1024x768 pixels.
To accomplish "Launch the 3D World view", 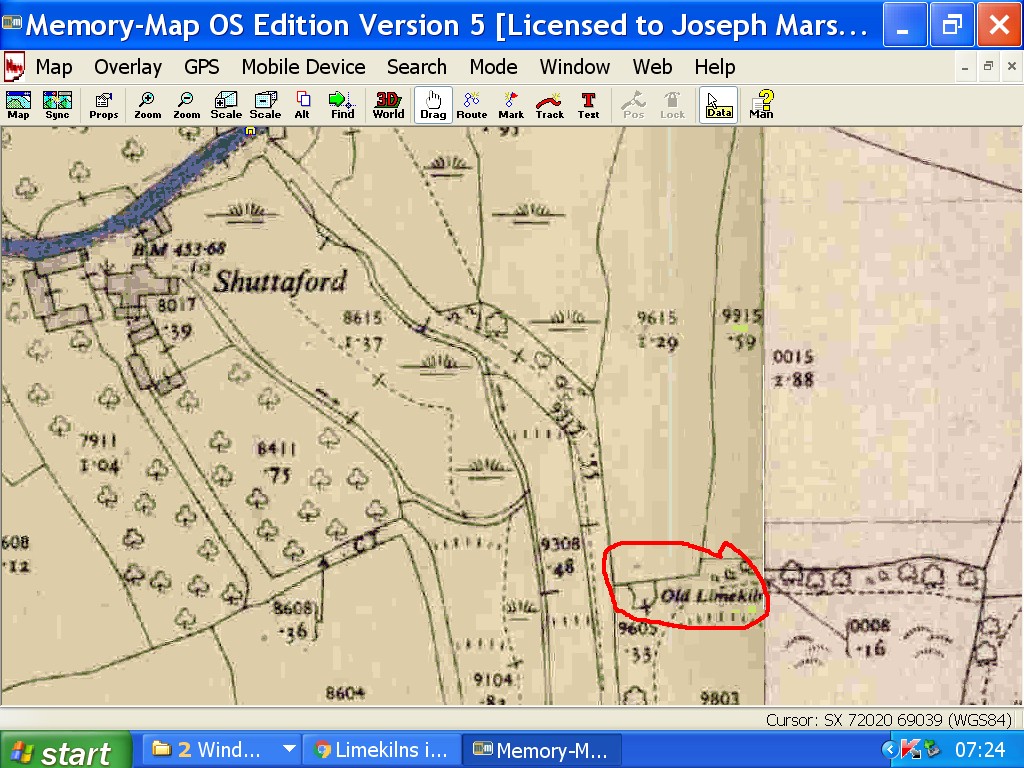I will 388,105.
